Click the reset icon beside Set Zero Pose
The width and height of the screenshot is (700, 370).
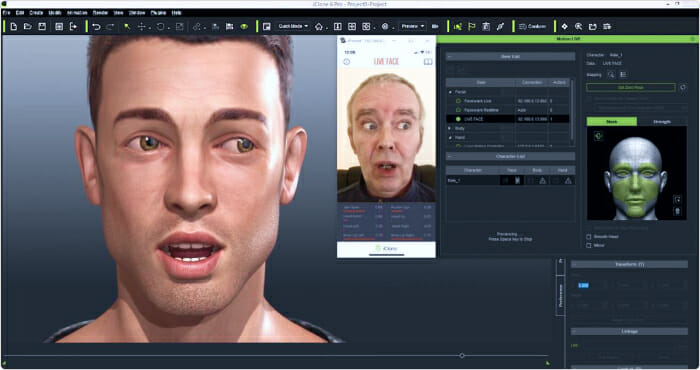(x=683, y=87)
